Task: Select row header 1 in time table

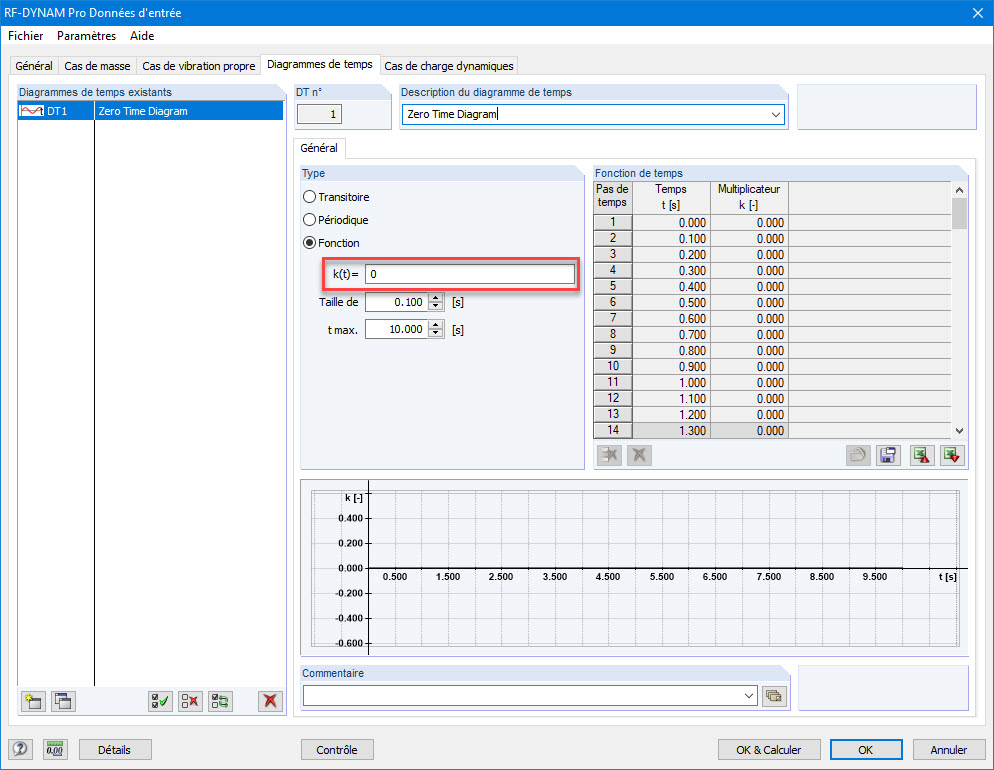Action: click(x=613, y=222)
